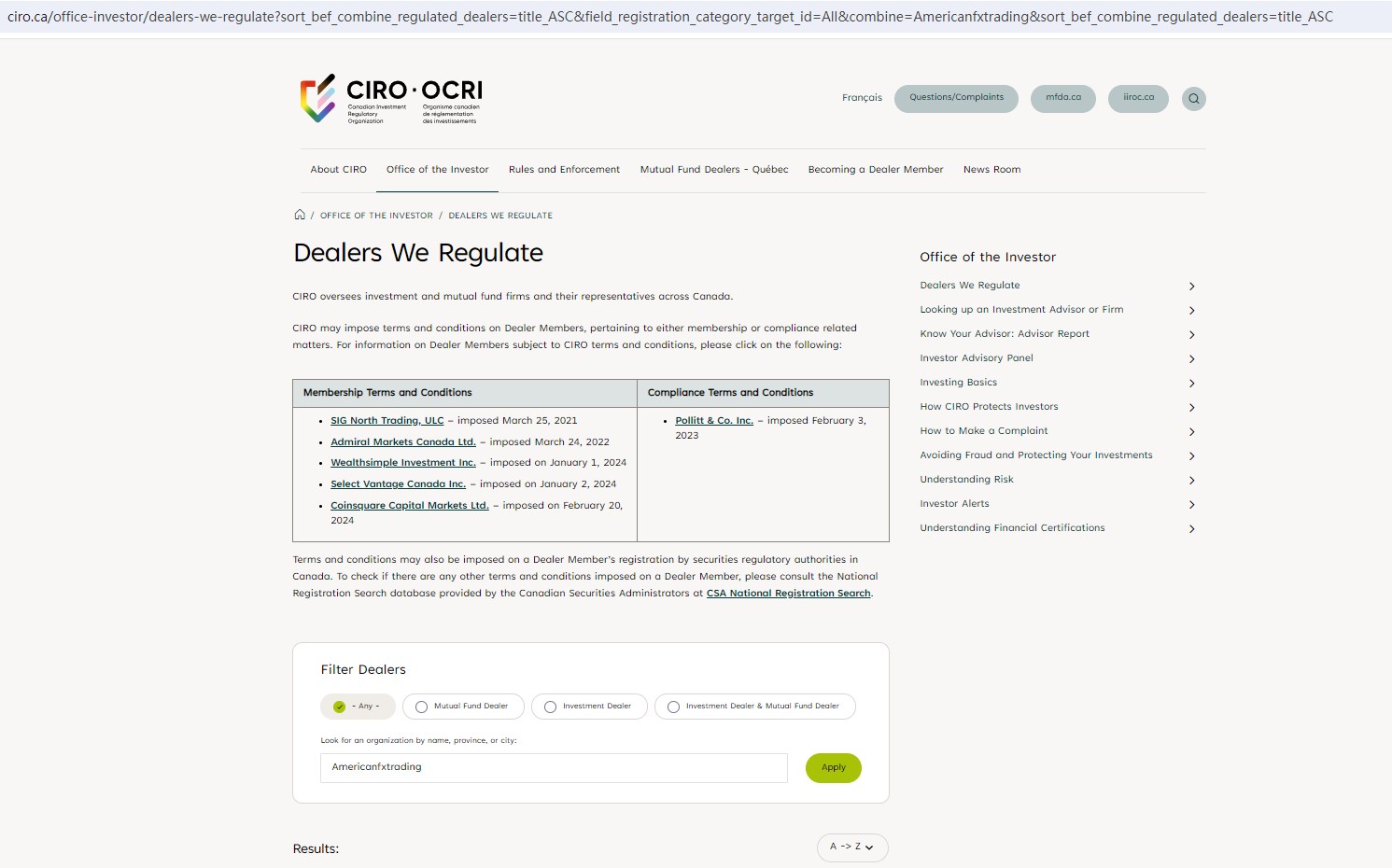Open Wealthsimple Investment Inc. link

[x=403, y=463]
